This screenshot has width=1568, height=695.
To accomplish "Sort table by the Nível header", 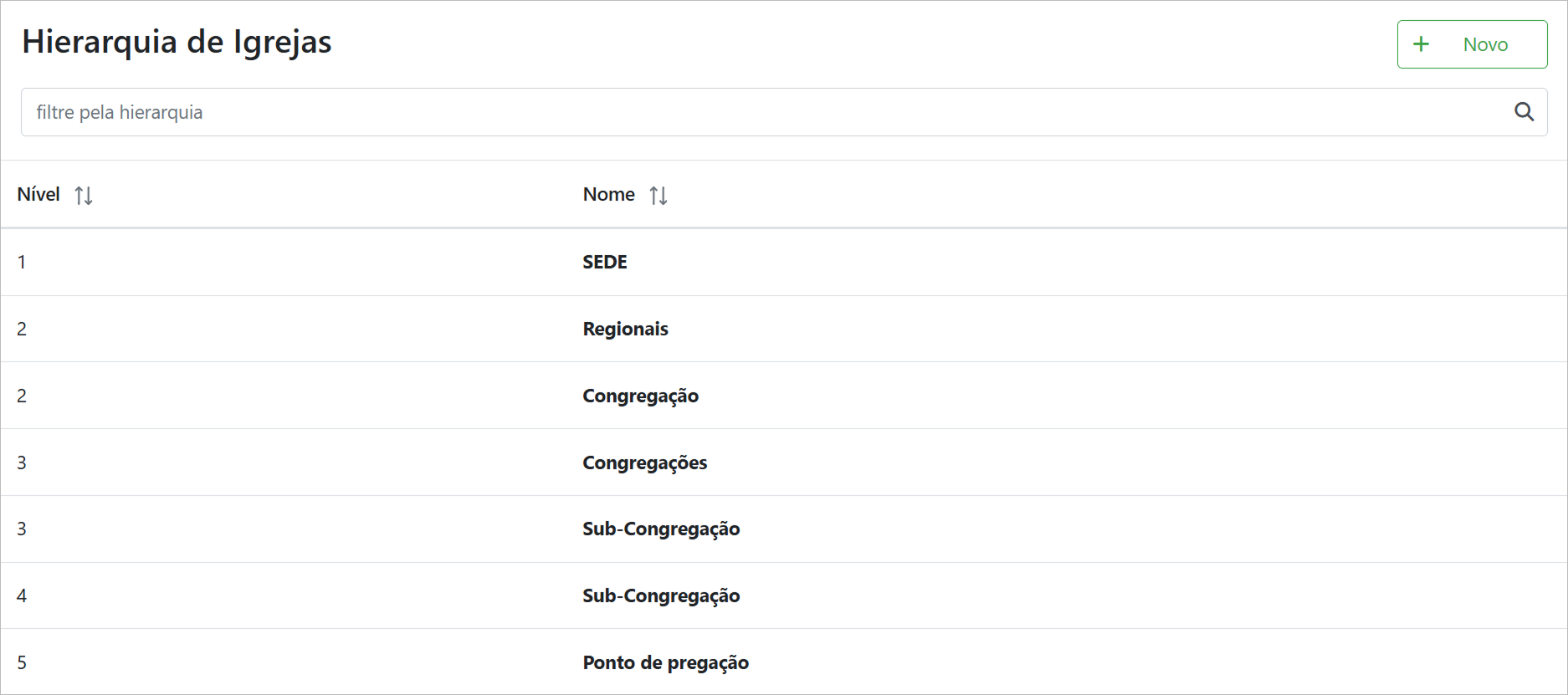I will [38, 195].
